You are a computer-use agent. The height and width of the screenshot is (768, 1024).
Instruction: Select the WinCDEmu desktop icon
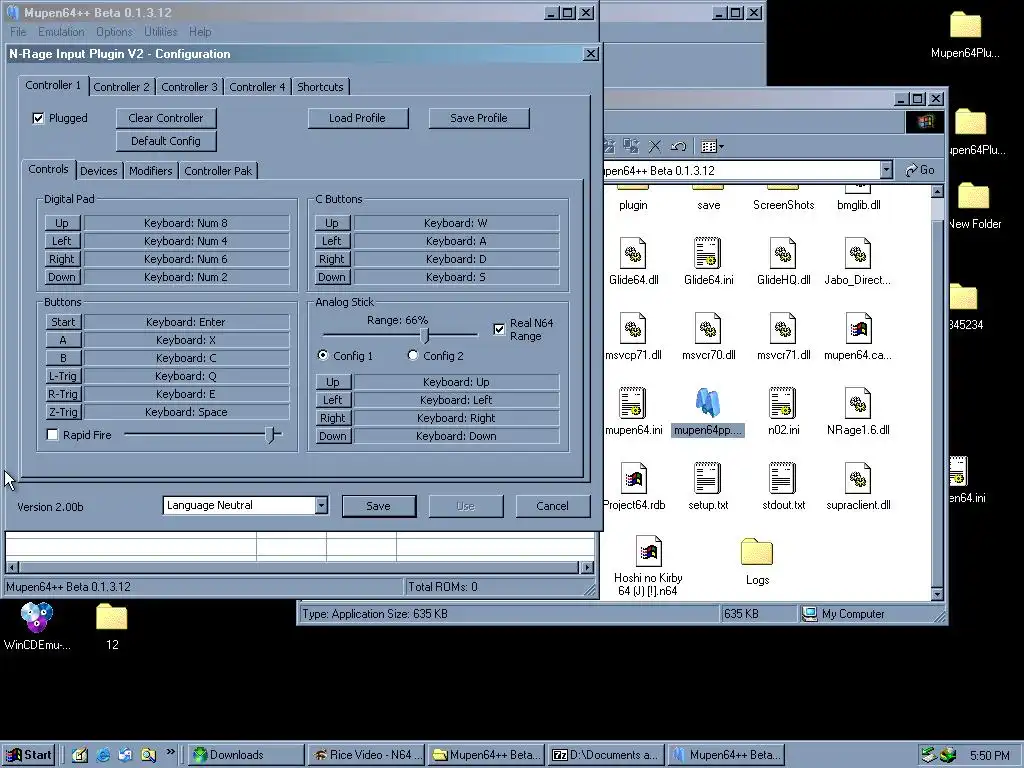(37, 617)
